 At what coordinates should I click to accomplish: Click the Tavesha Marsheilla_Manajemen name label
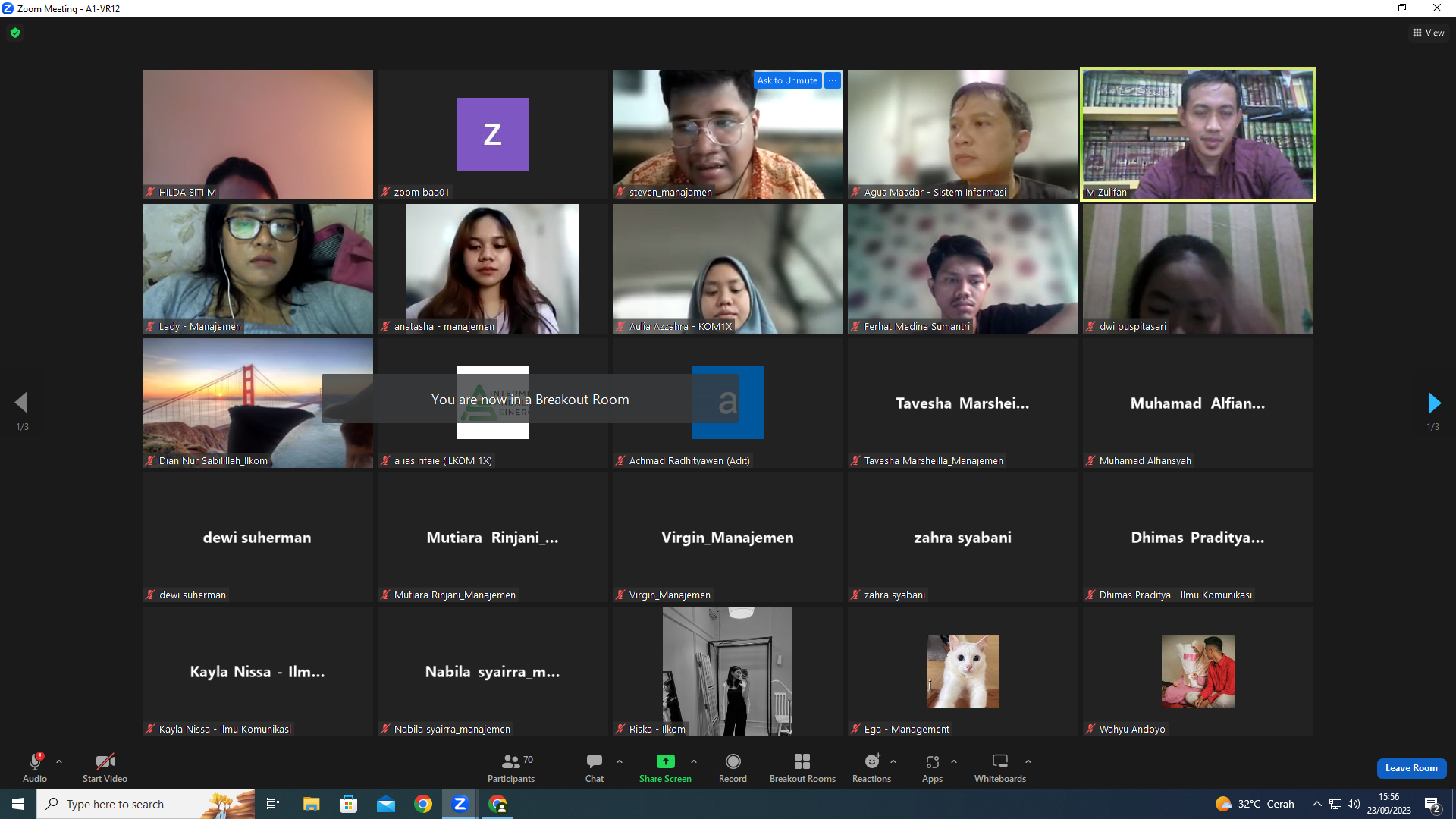(934, 461)
